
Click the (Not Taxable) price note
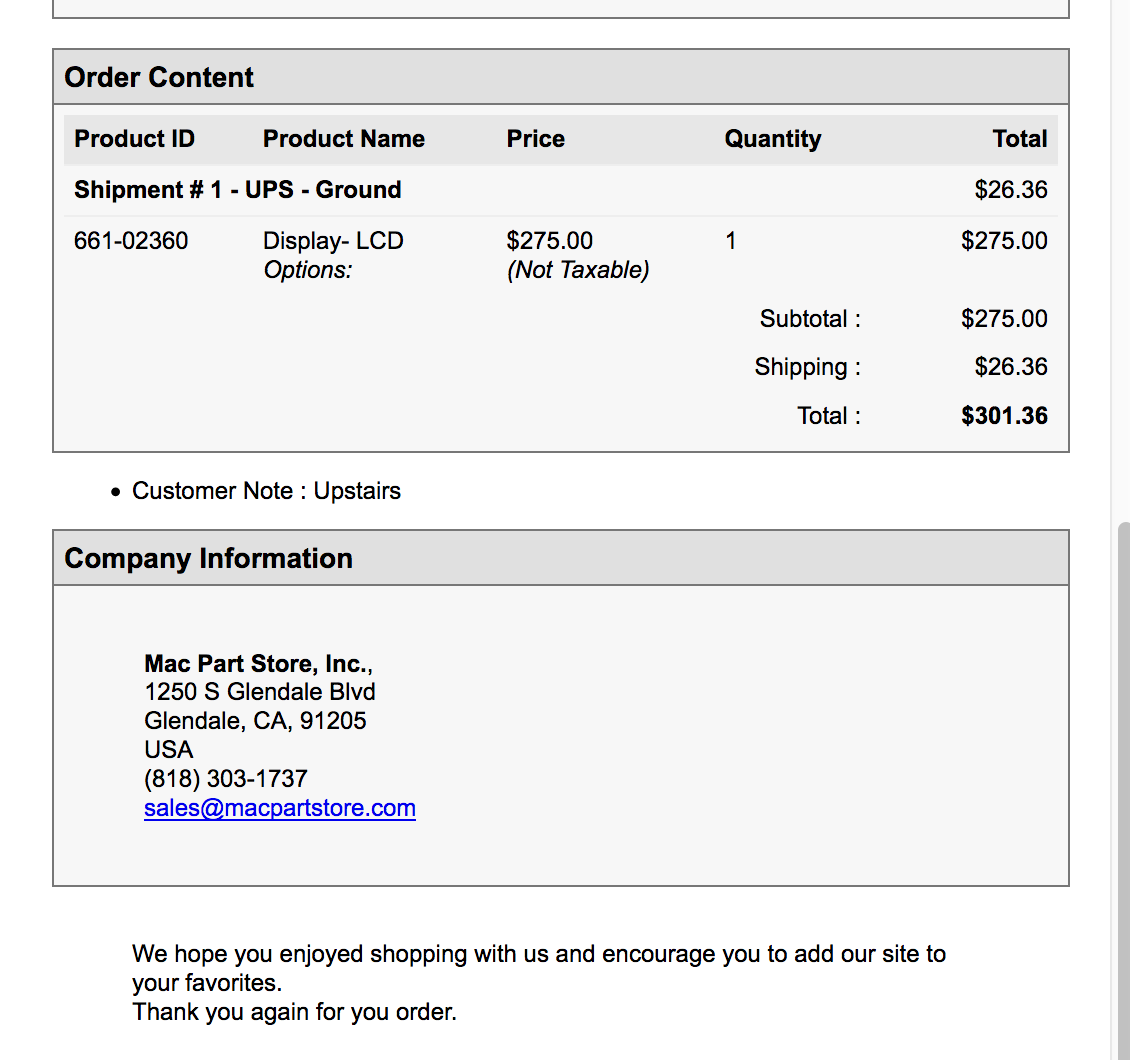pyautogui.click(x=578, y=270)
